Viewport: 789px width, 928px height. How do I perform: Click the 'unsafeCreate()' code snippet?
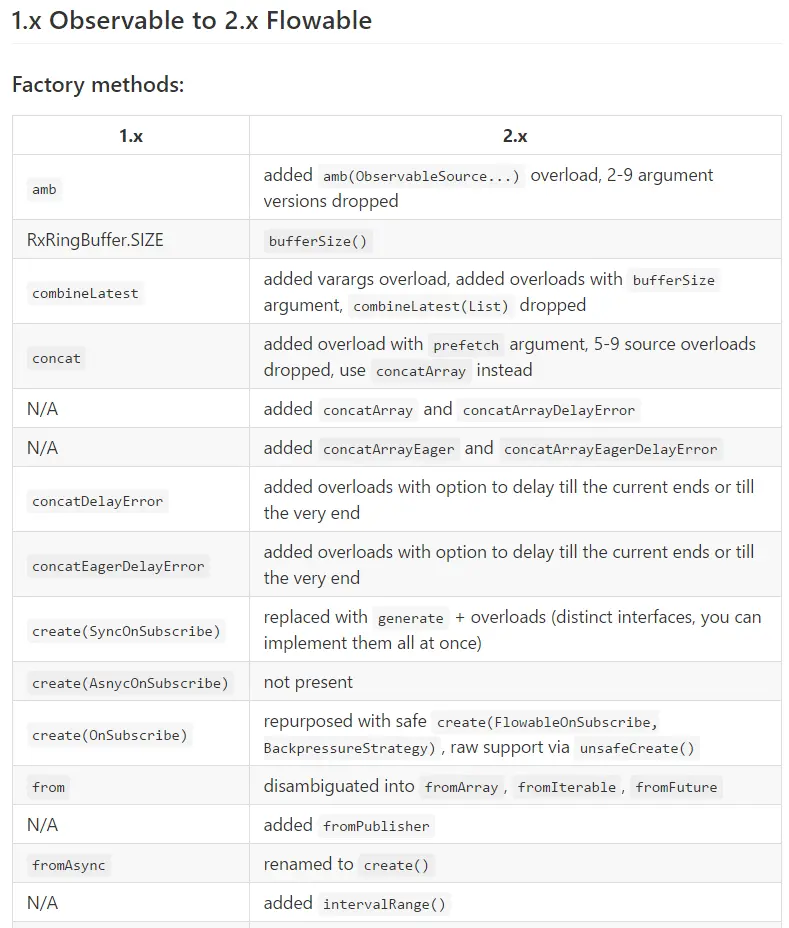pos(637,749)
